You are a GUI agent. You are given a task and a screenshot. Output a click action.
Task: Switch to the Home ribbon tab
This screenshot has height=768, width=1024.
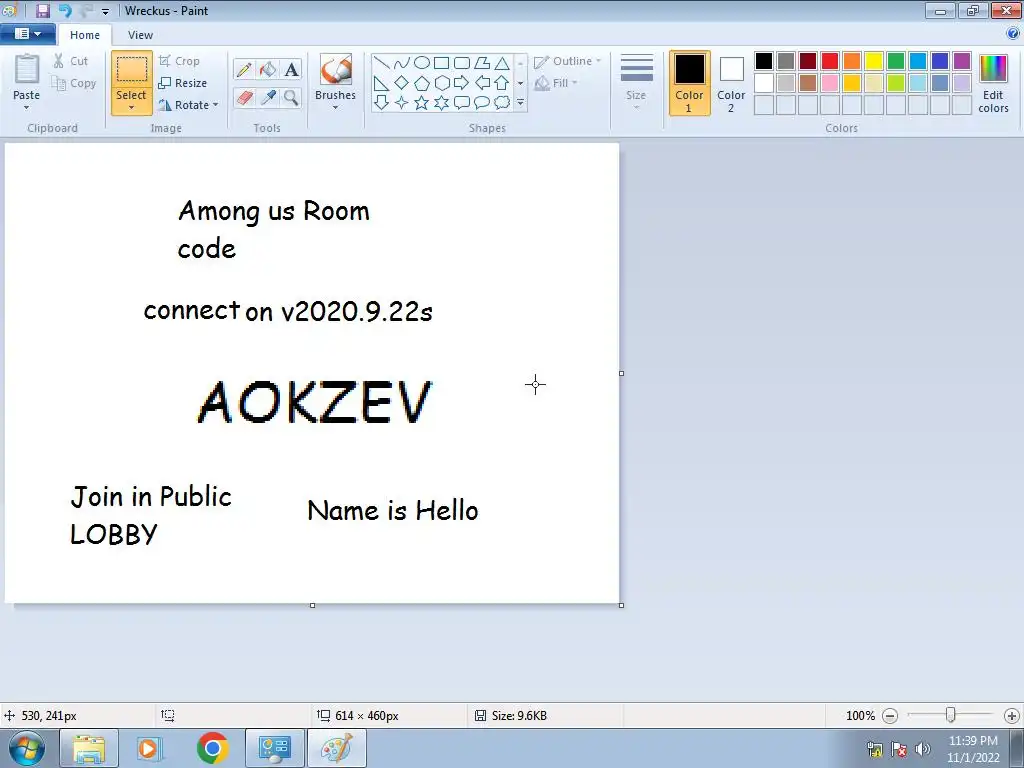coord(85,35)
